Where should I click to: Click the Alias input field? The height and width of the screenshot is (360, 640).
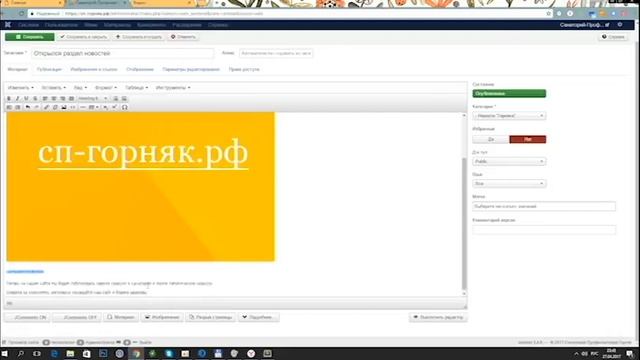276,53
